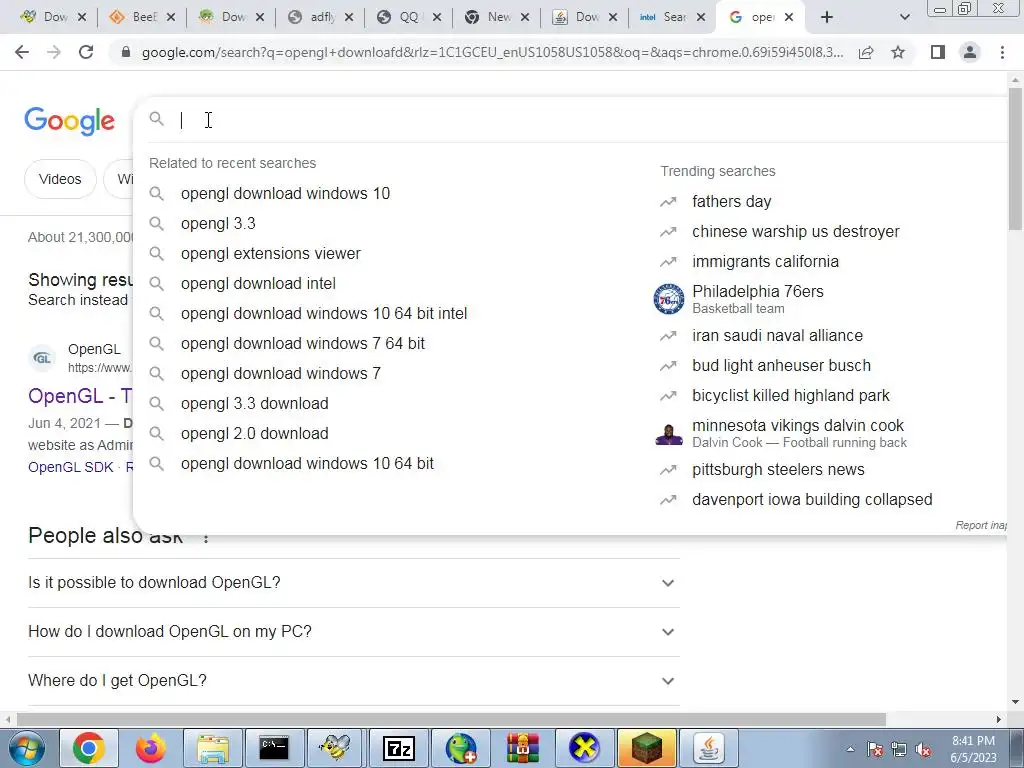Viewport: 1024px width, 768px height.
Task: Open the Minecraft grass block taskbar icon
Action: tap(647, 748)
